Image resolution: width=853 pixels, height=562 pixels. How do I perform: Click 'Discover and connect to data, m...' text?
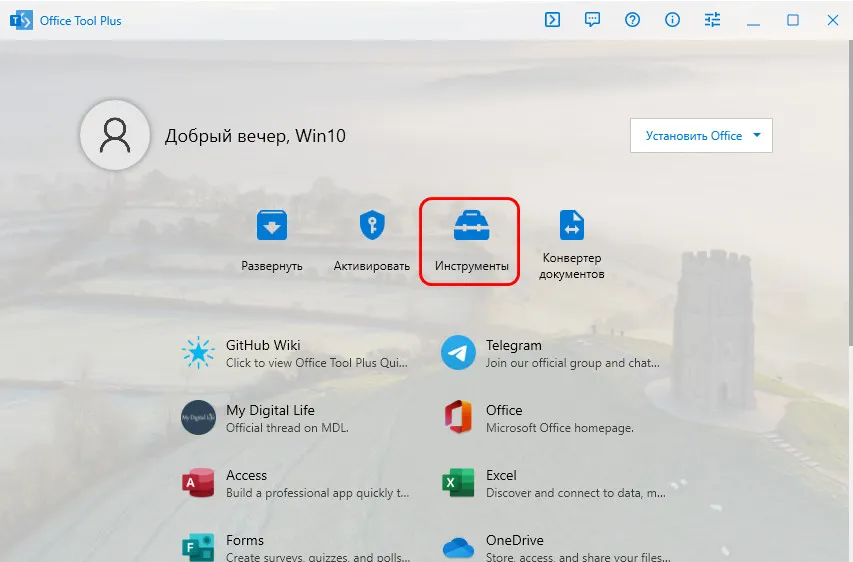click(x=576, y=493)
